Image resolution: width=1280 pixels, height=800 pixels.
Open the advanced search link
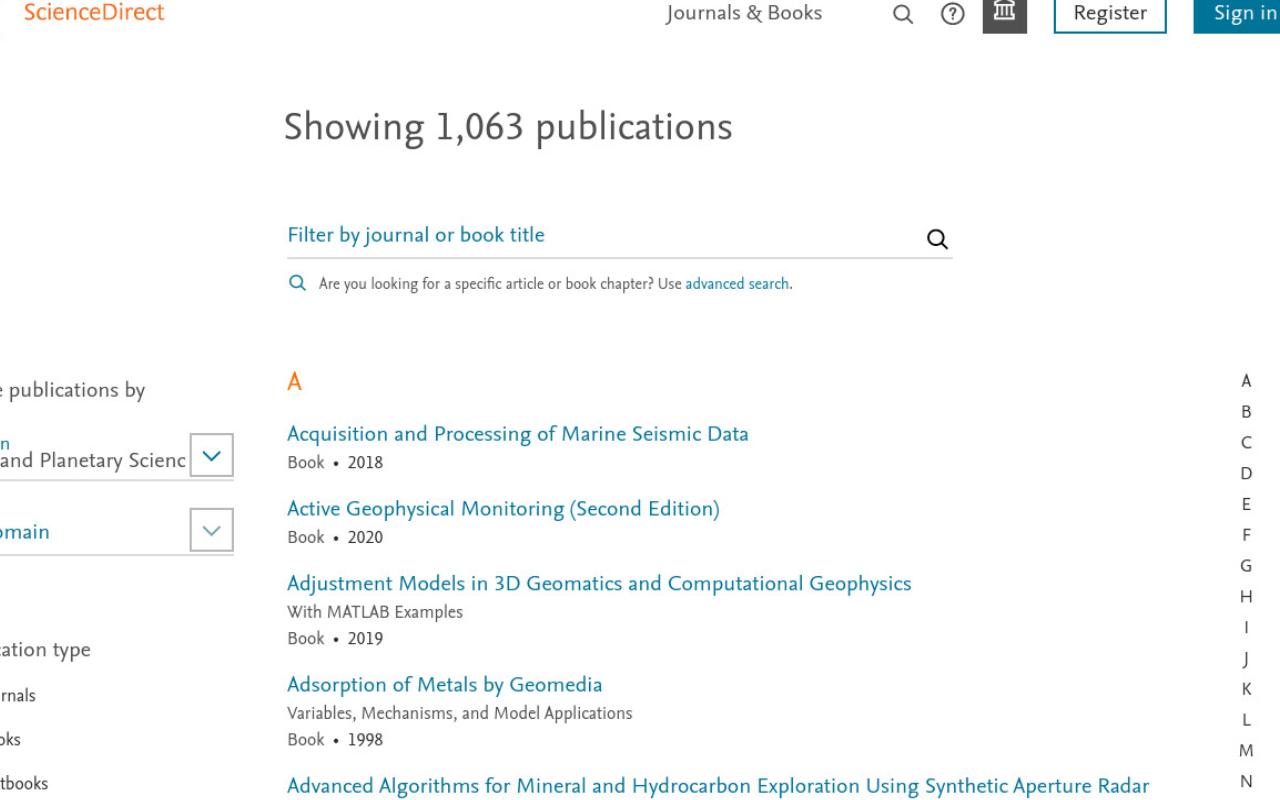[x=738, y=284]
